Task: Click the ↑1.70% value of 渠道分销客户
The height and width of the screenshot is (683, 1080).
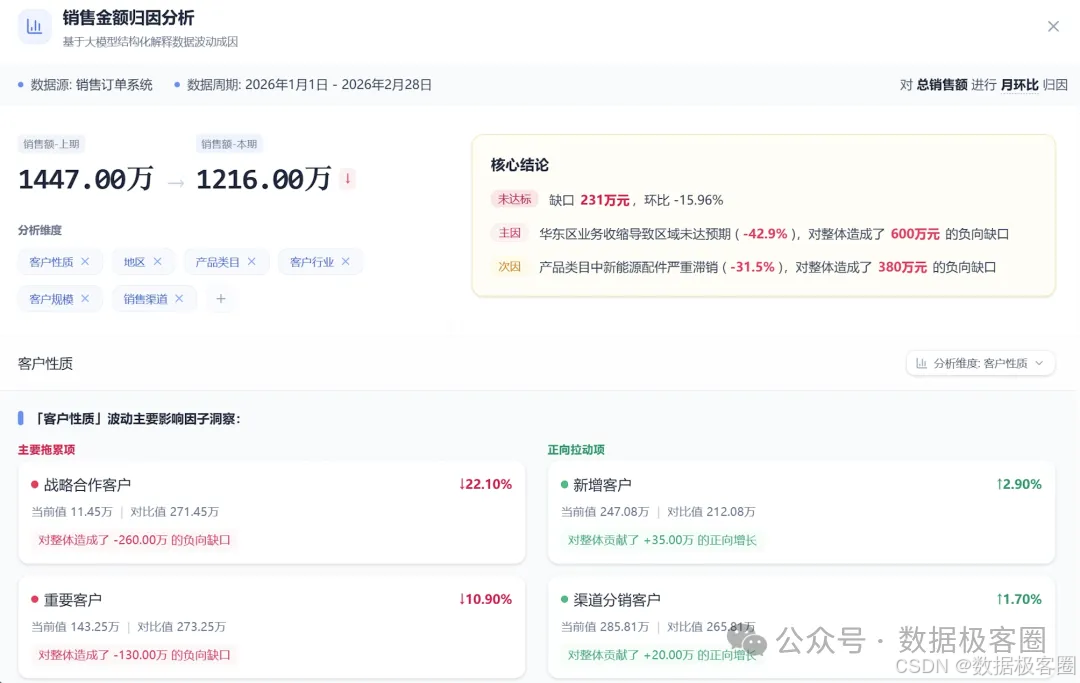Action: (1019, 599)
